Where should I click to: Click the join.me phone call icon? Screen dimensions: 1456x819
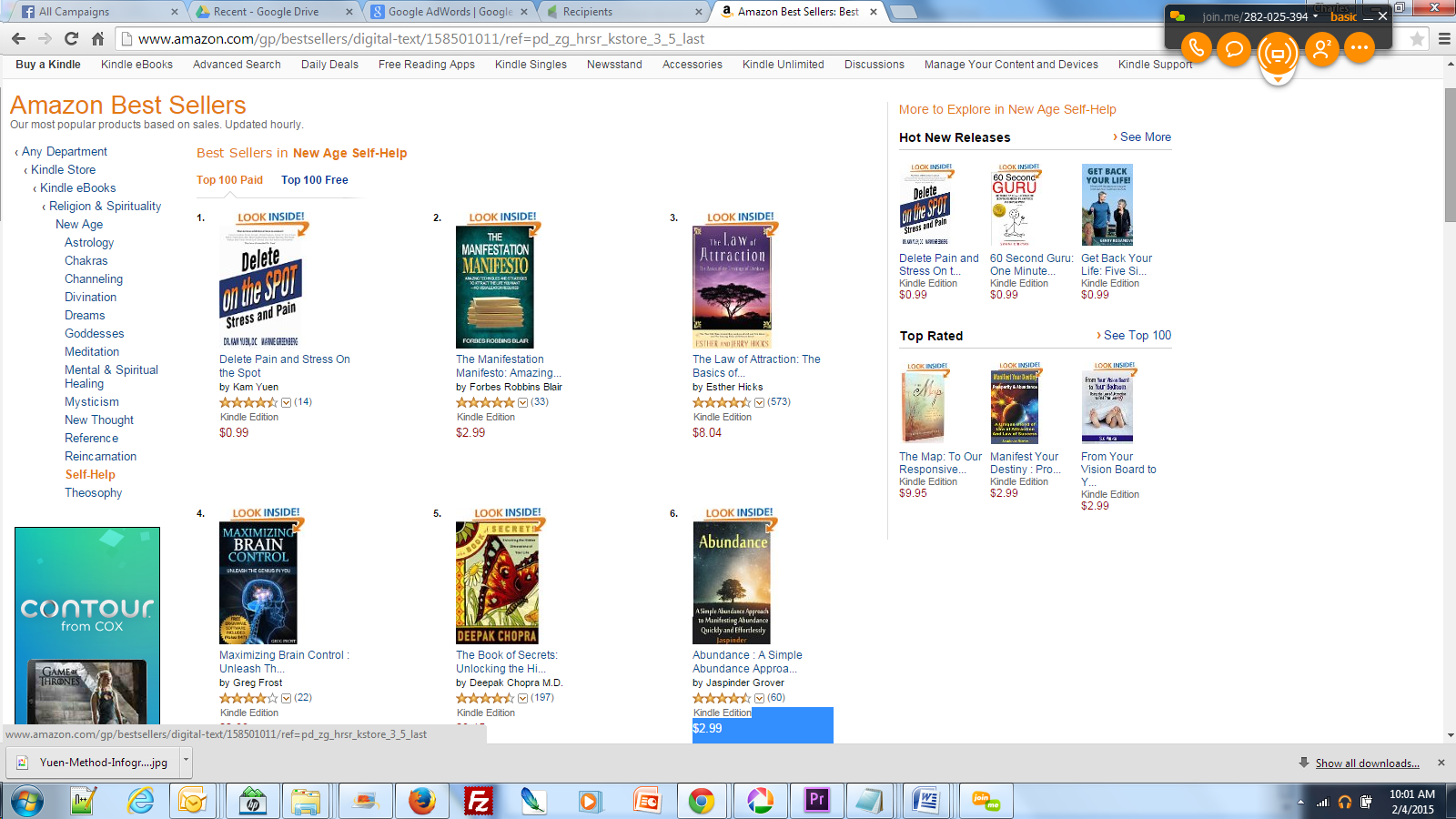pos(1196,48)
